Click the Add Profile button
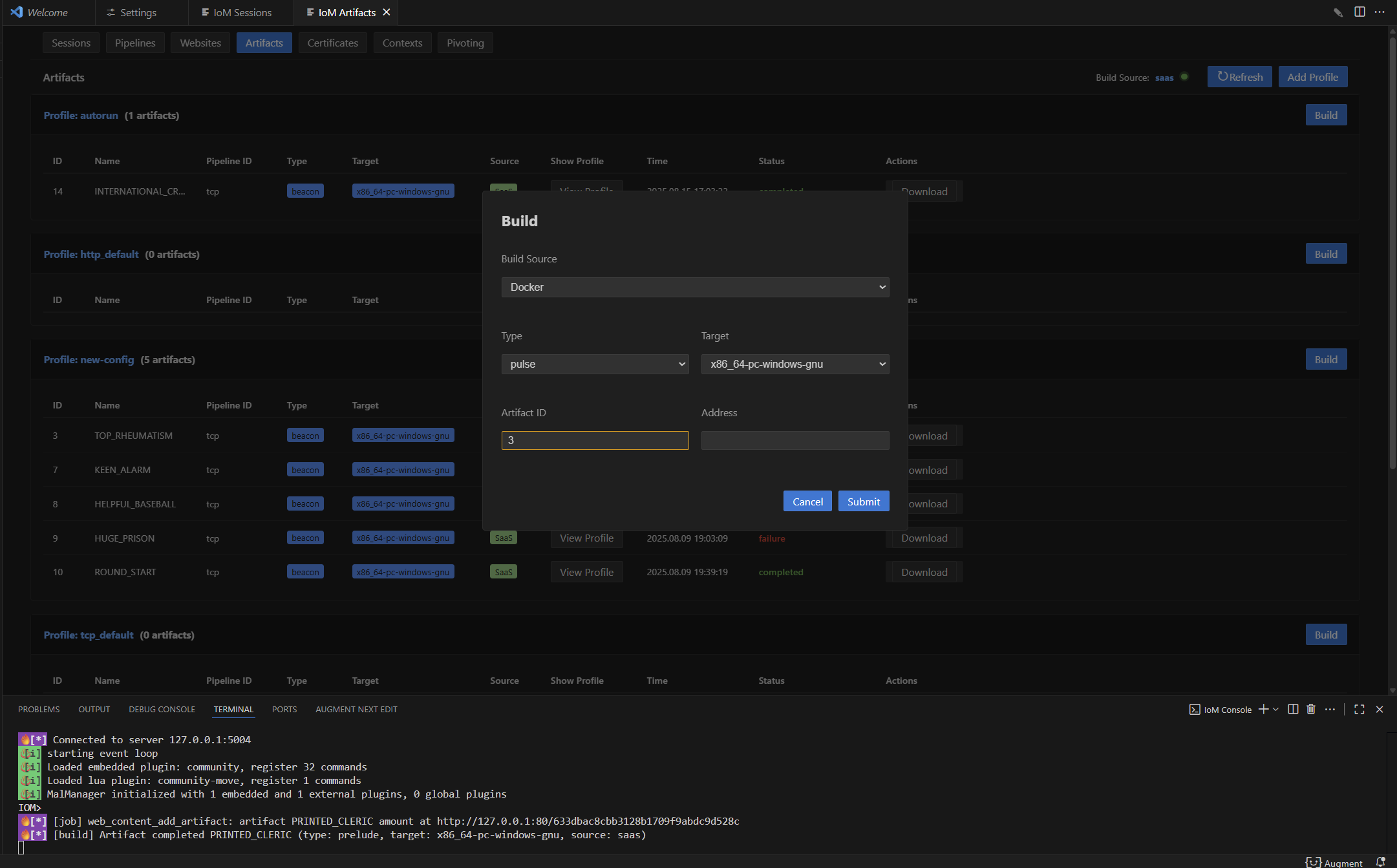This screenshot has height=868, width=1397. (x=1312, y=76)
